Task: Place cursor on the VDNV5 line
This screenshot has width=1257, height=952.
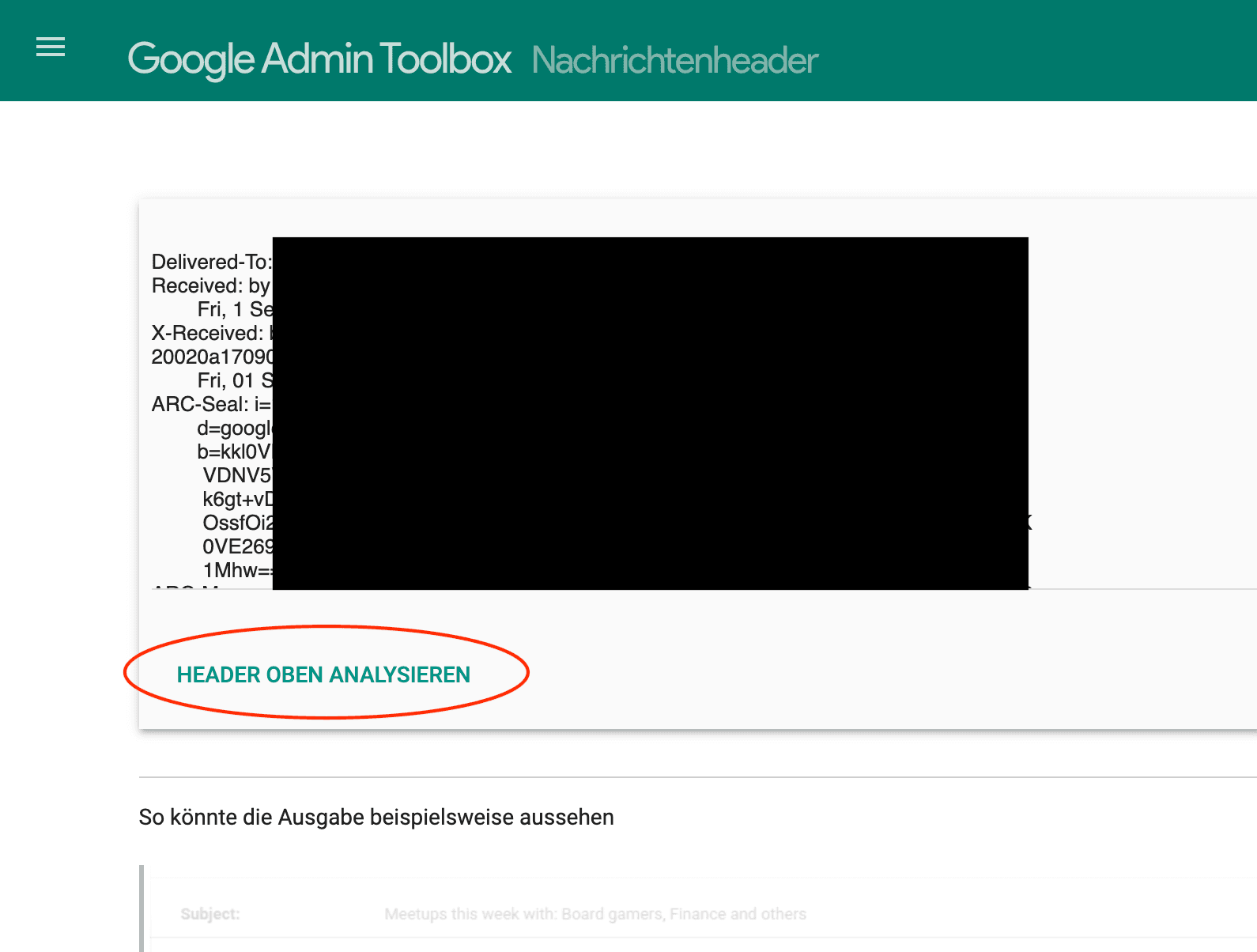Action: point(237,475)
